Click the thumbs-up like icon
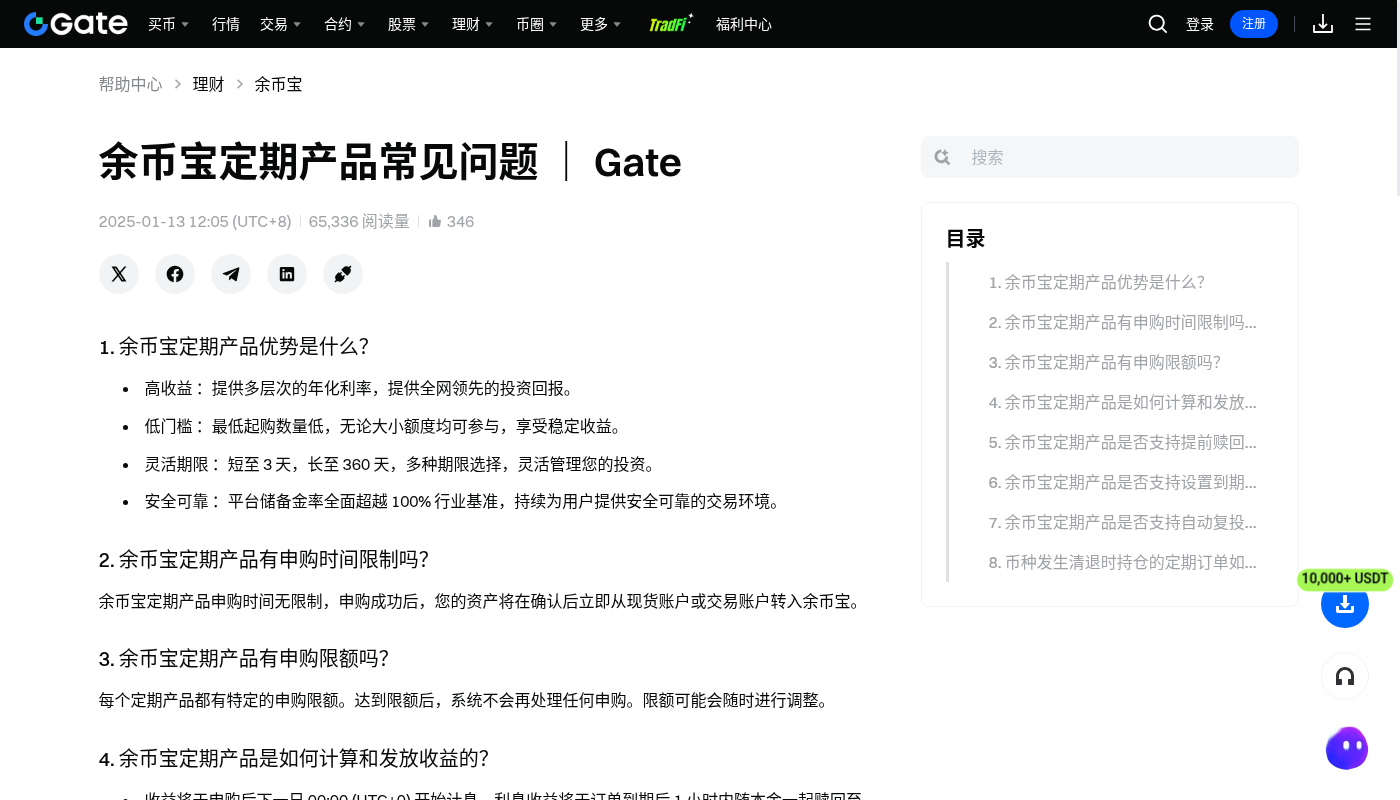1400x800 pixels. [435, 221]
